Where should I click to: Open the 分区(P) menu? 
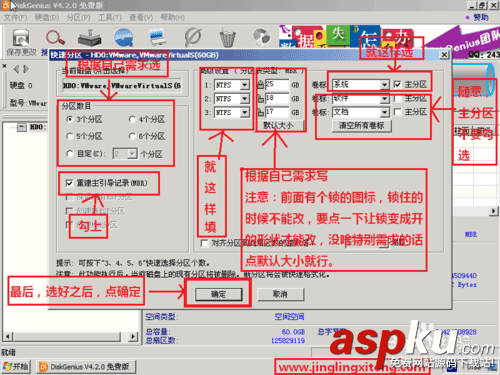point(78,17)
